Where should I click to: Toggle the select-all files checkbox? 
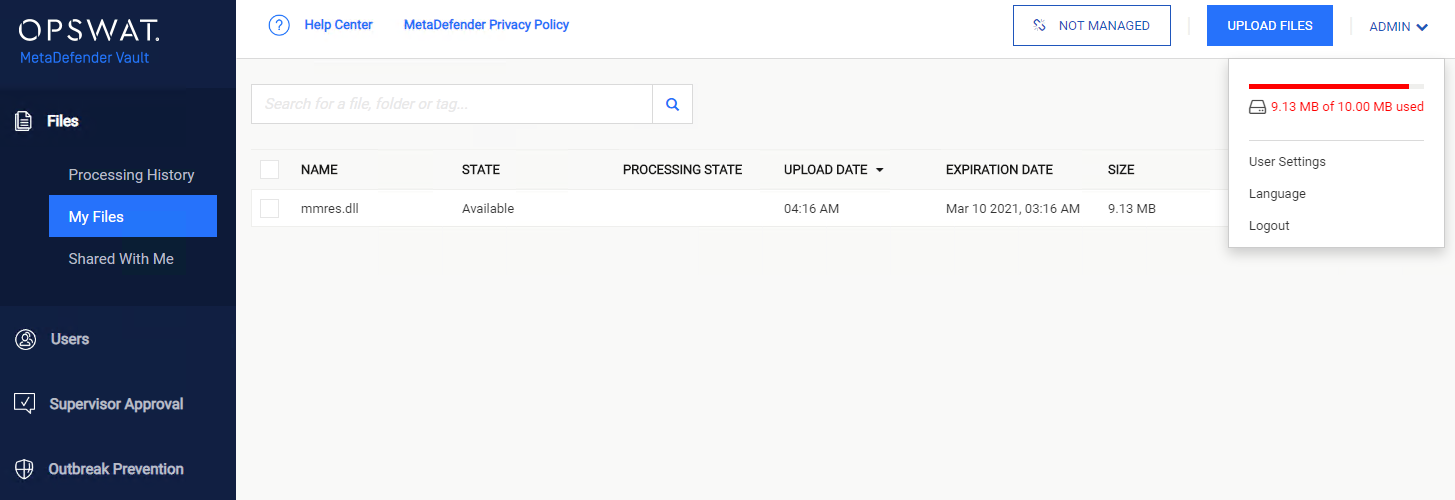click(269, 169)
